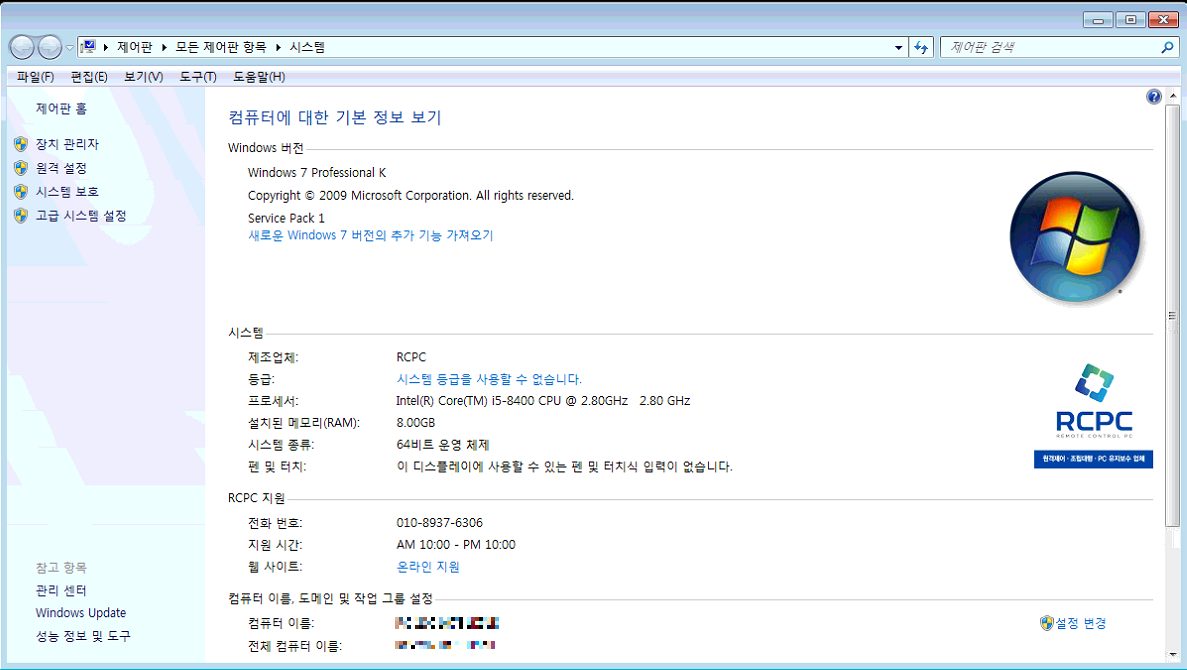Viewport: 1187px width, 670px height.
Task: Click 시스템 등급을 사용할 수 없습니다 link
Action: coord(489,379)
